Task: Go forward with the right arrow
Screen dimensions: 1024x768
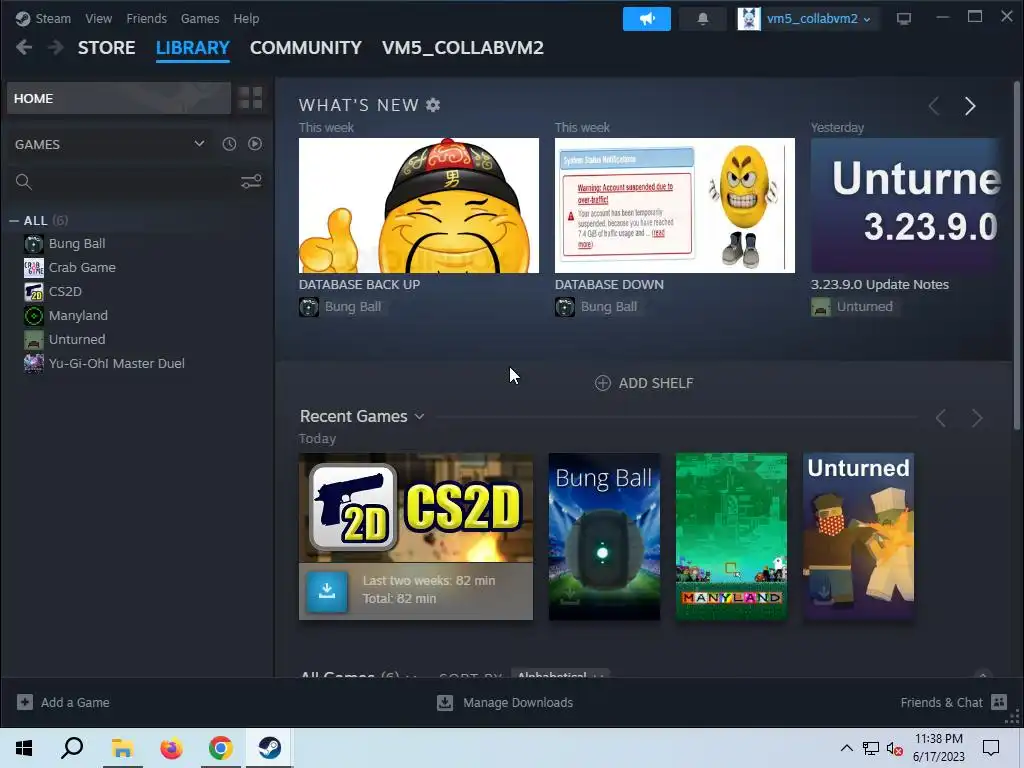Action: point(56,47)
